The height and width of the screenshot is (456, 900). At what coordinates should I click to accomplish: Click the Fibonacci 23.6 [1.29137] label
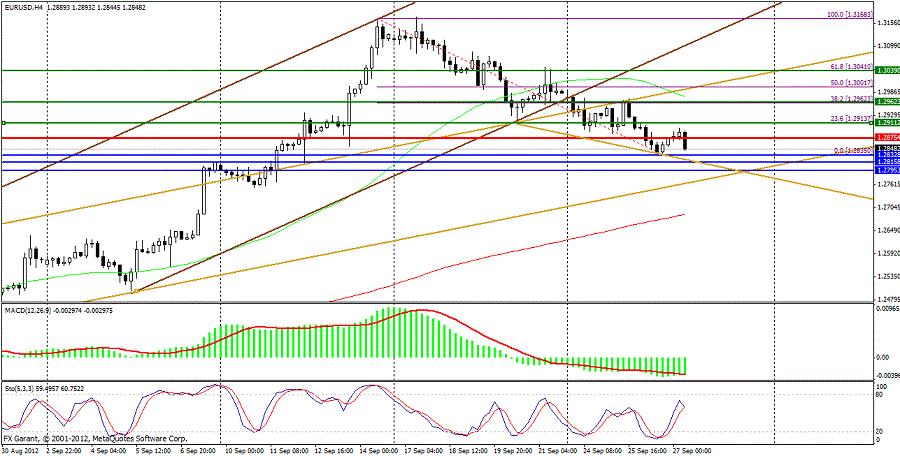pos(852,119)
